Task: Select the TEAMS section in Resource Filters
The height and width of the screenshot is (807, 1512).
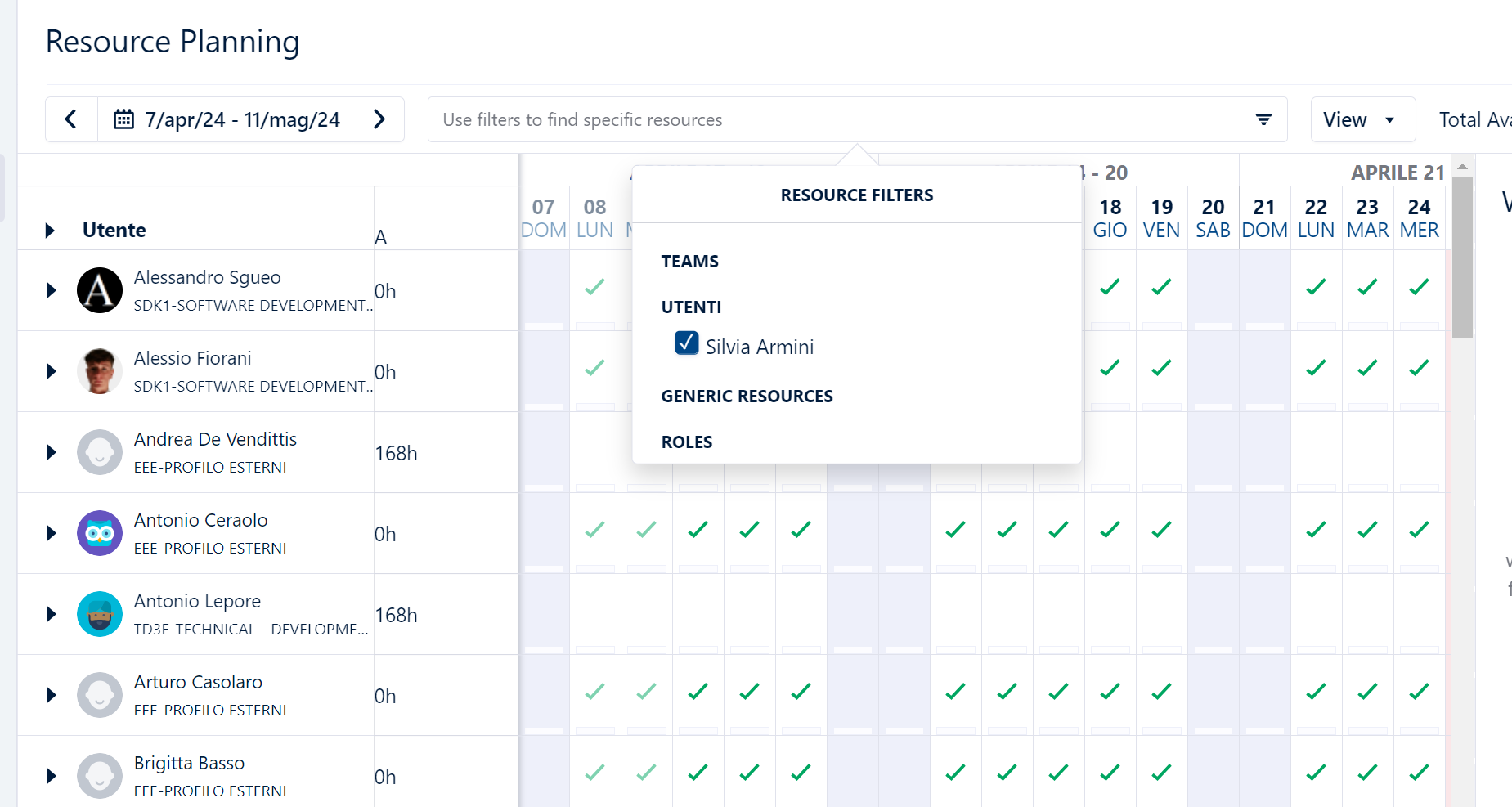Action: point(689,261)
